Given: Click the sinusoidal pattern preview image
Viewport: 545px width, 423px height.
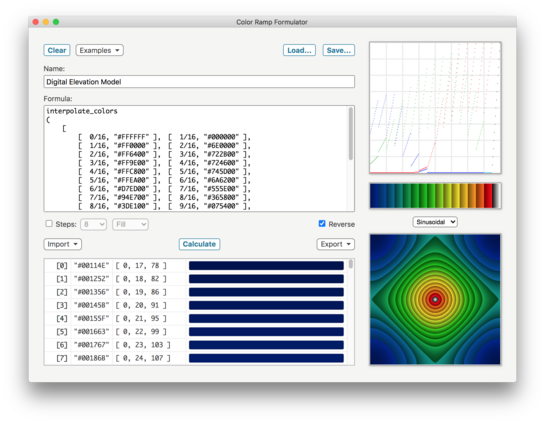Looking at the screenshot, I should click(x=435, y=299).
